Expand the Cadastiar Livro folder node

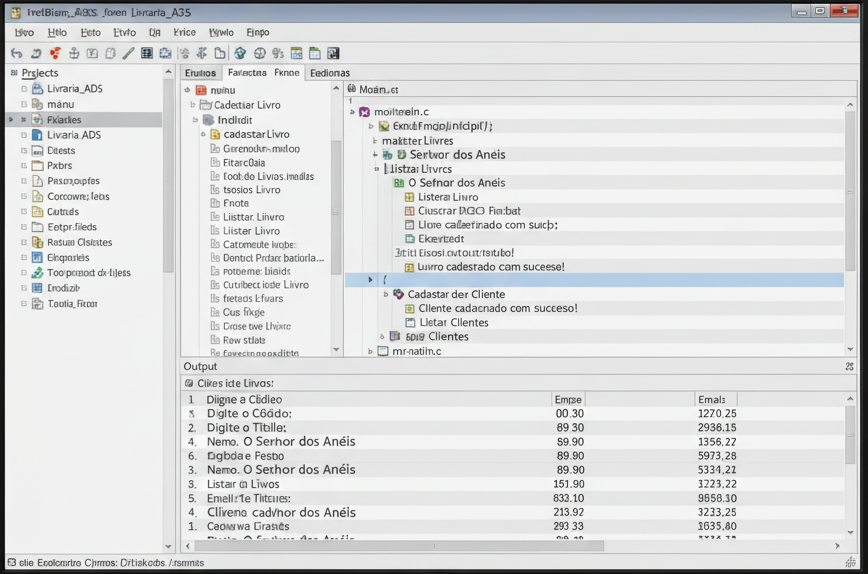click(193, 105)
